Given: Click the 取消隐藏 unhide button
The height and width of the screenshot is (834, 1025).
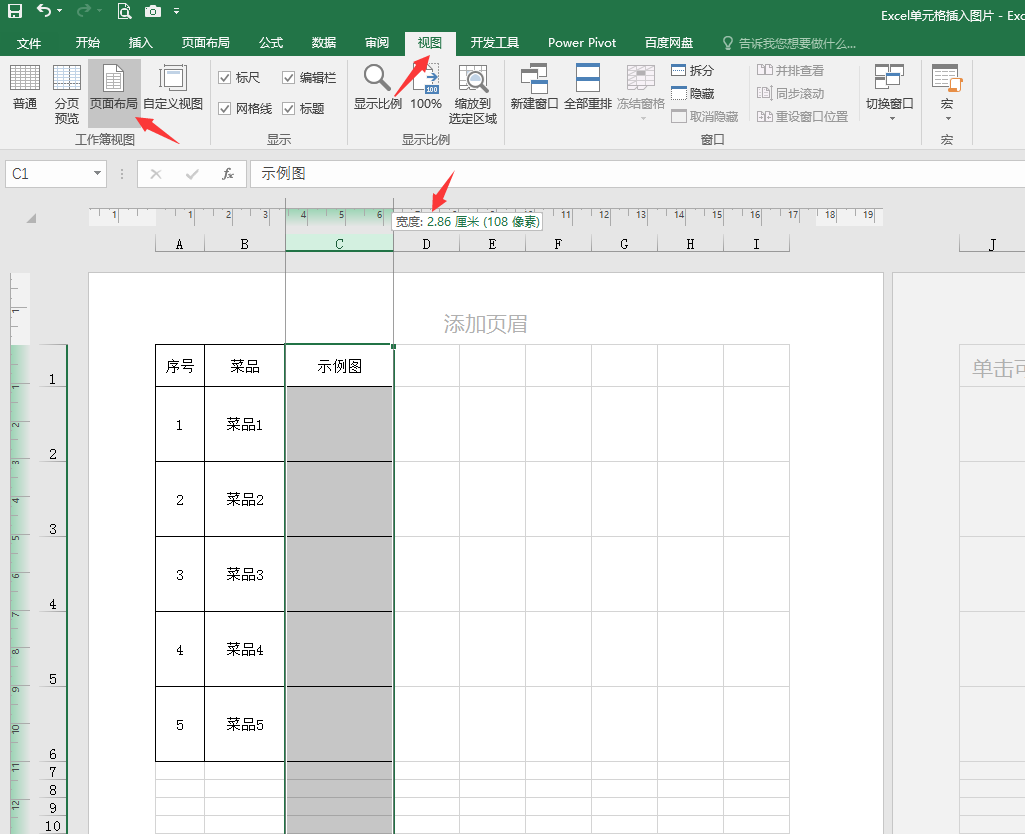Looking at the screenshot, I should click(705, 116).
